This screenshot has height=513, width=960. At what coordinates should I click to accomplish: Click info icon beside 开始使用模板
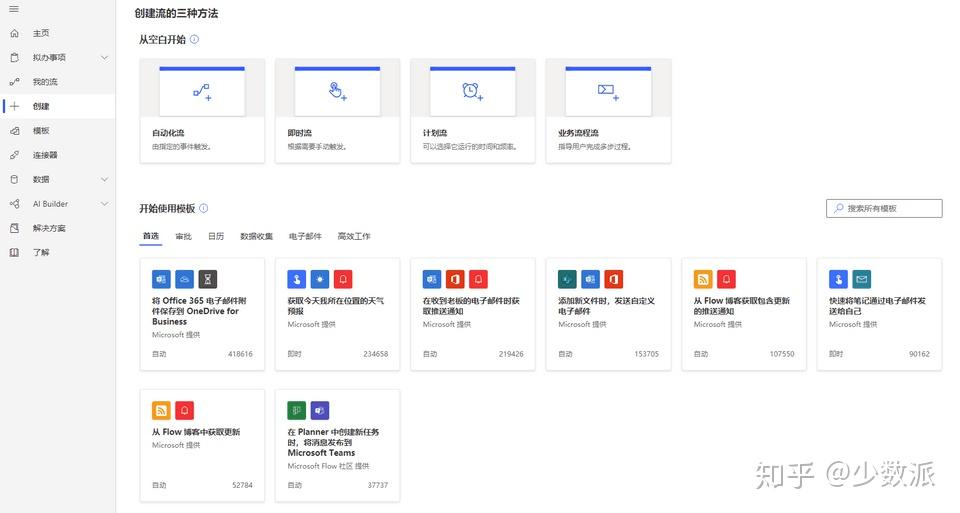(x=204, y=208)
